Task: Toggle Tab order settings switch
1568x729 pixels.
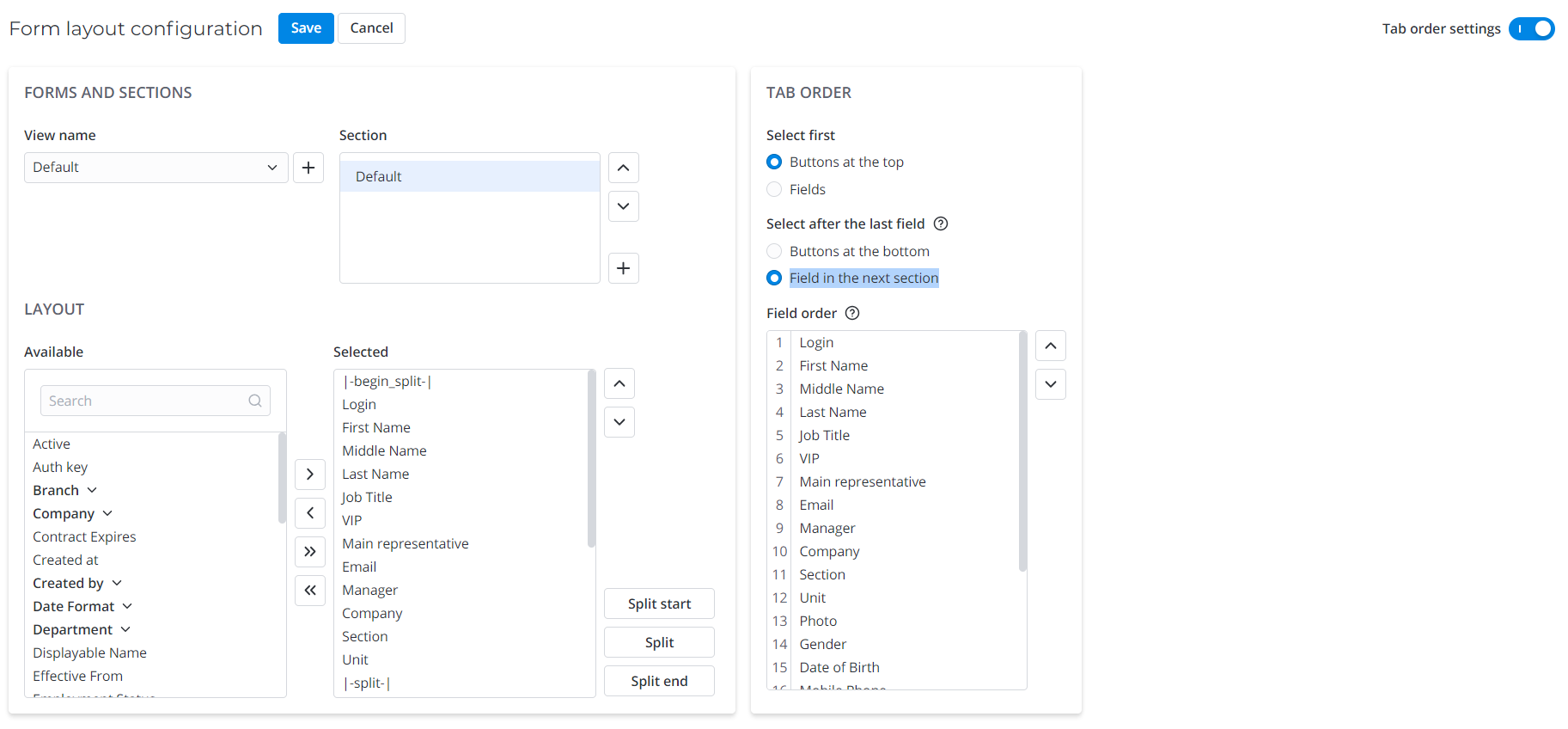Action: [x=1531, y=28]
